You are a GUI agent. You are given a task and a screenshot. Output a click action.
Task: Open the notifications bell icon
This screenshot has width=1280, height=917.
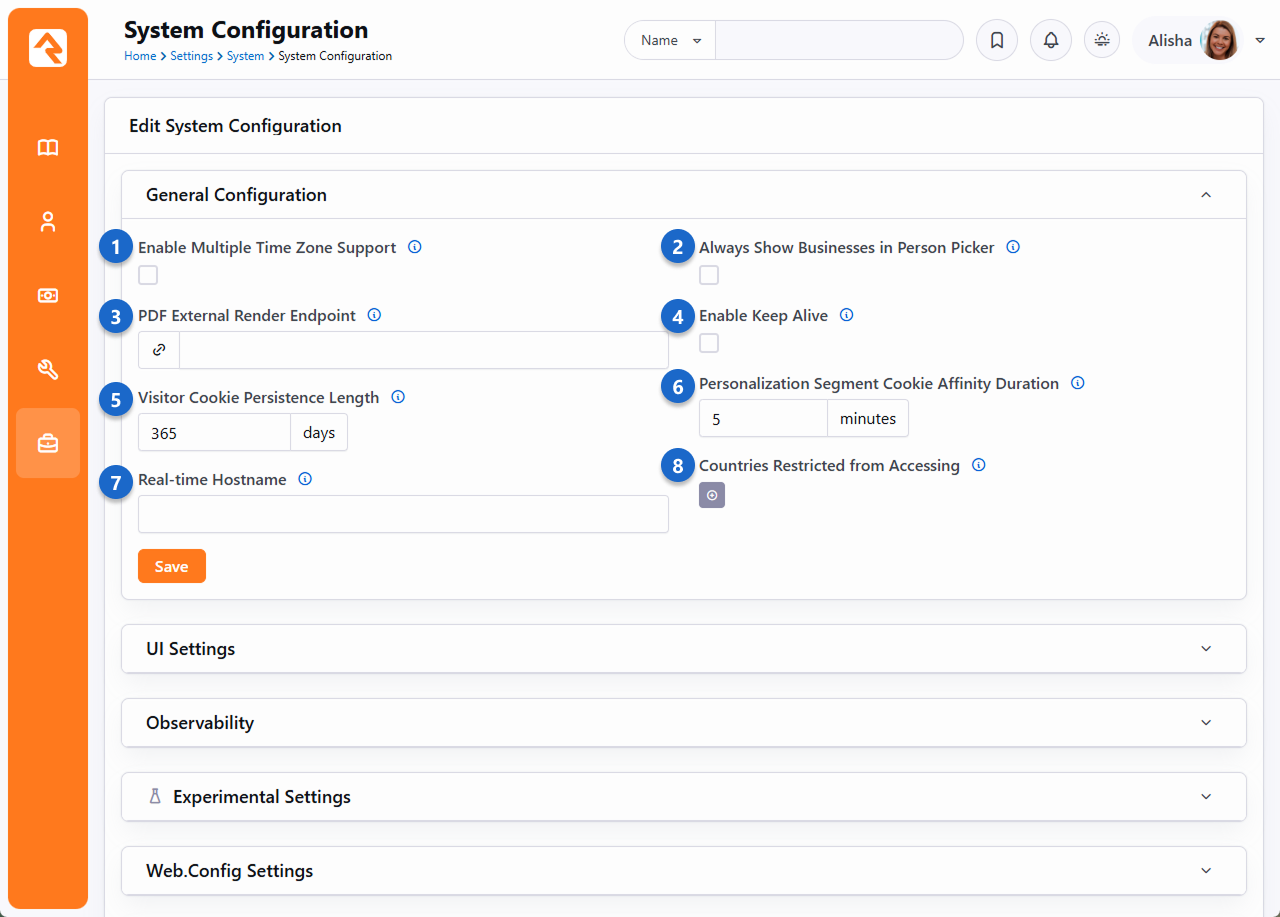point(1050,41)
